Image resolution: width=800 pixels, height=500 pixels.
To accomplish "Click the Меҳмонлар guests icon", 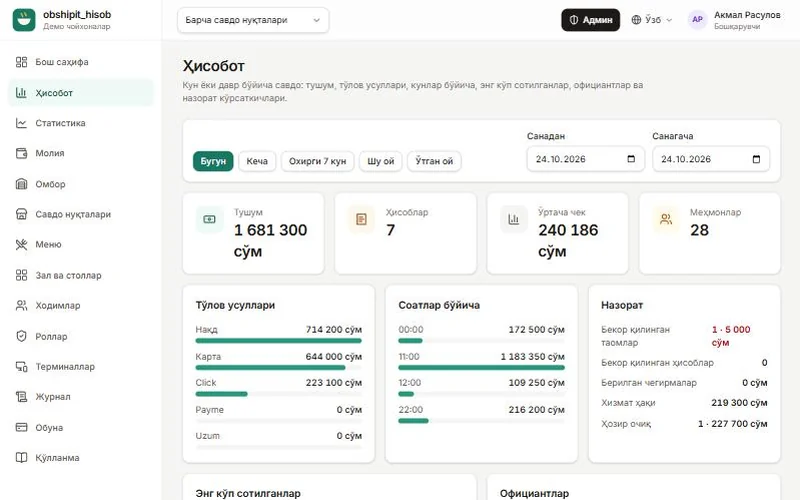I will [x=666, y=219].
